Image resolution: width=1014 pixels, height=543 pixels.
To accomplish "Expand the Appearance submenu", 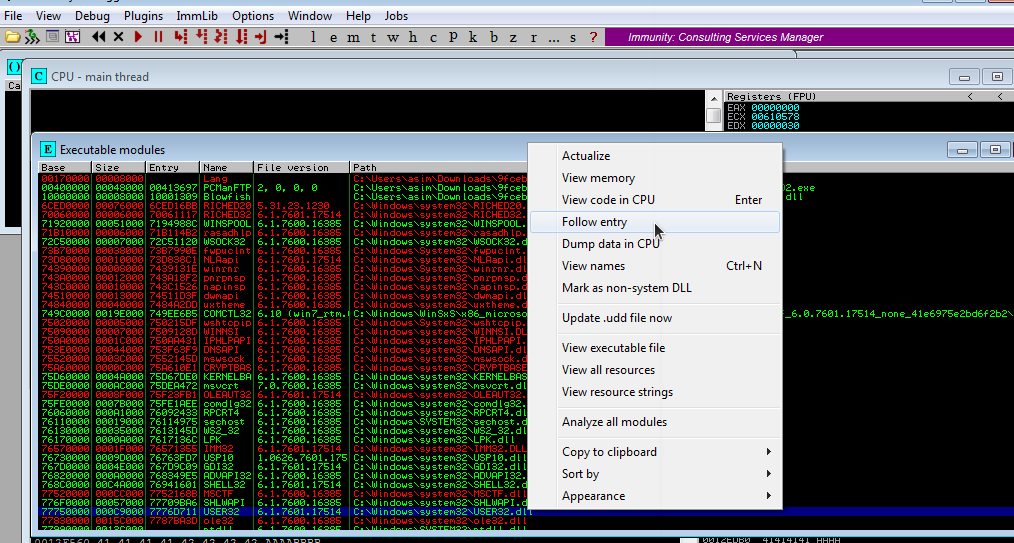I will (654, 496).
